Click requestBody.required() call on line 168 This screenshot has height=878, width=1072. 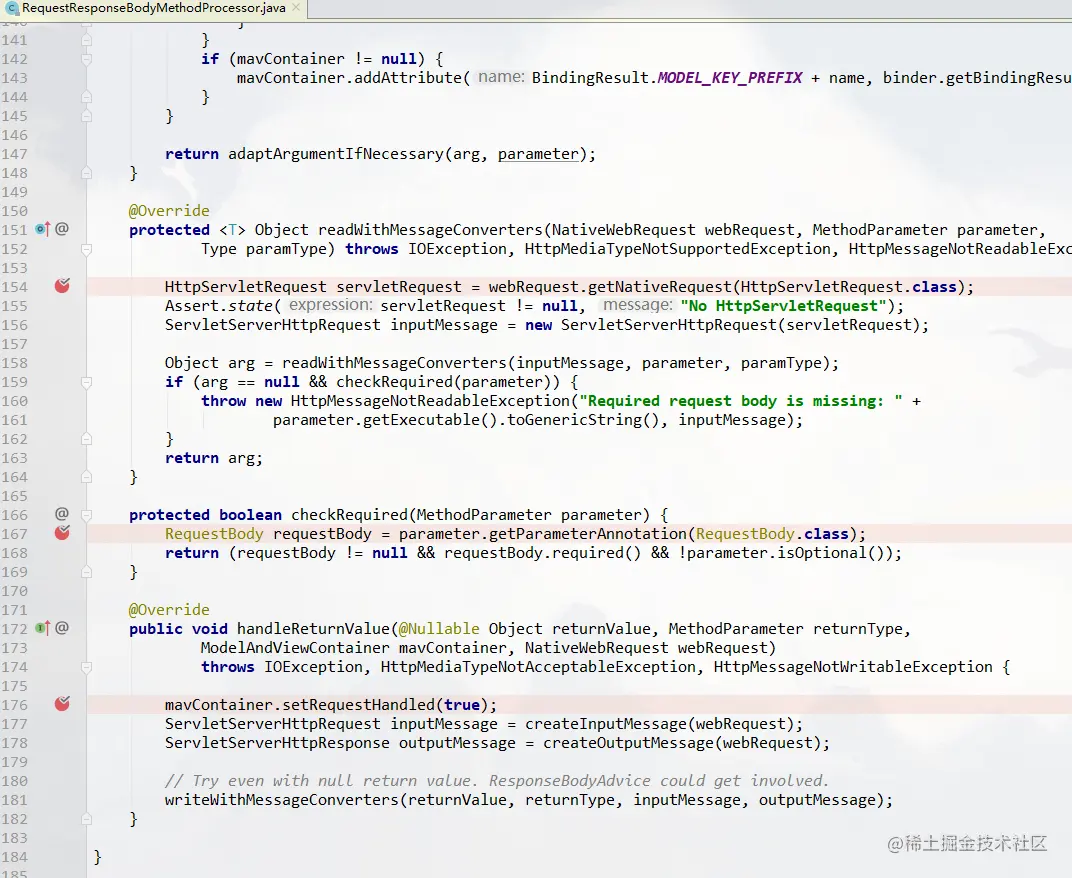[x=543, y=553]
